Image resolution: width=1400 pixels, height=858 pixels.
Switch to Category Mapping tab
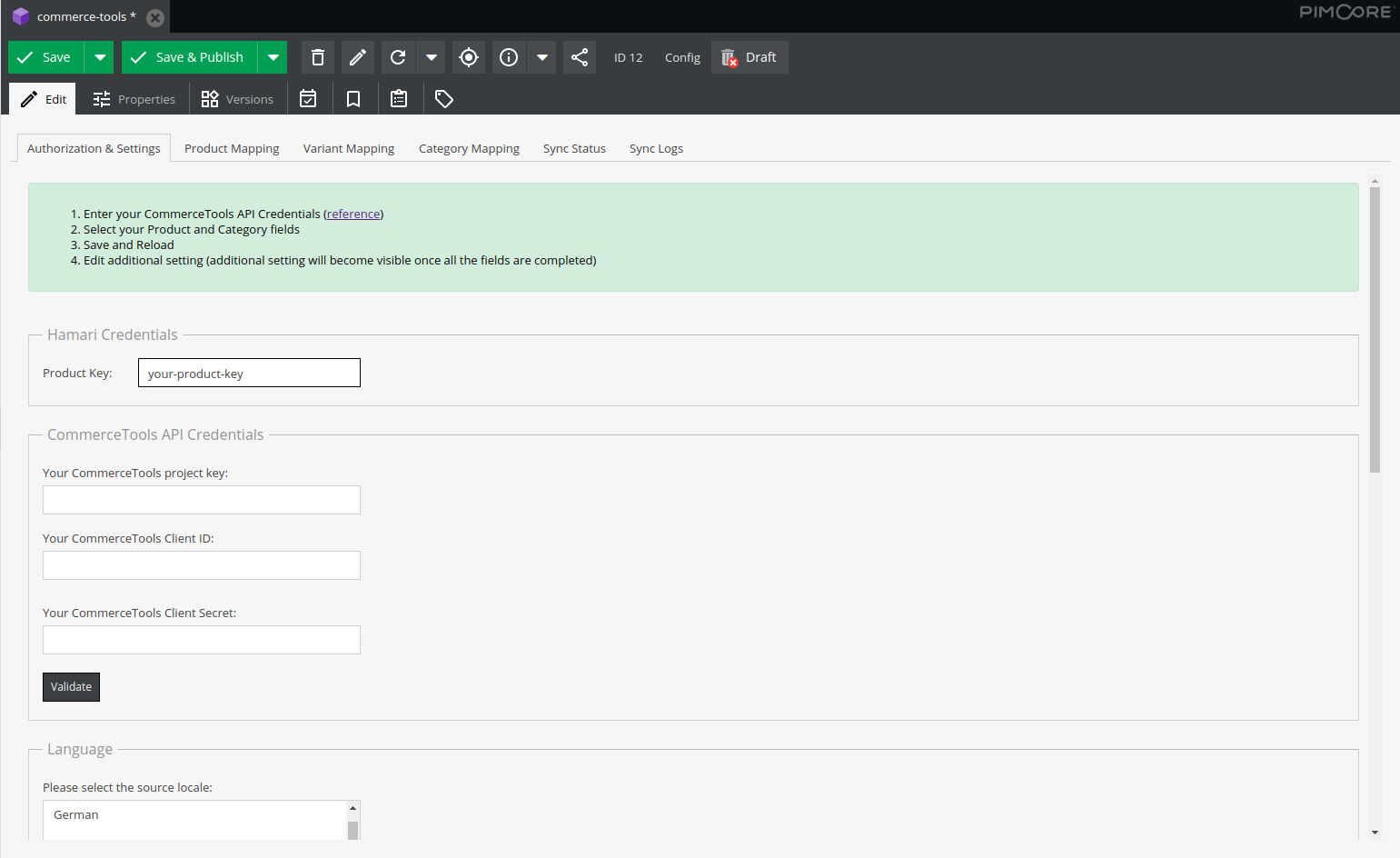[x=469, y=148]
